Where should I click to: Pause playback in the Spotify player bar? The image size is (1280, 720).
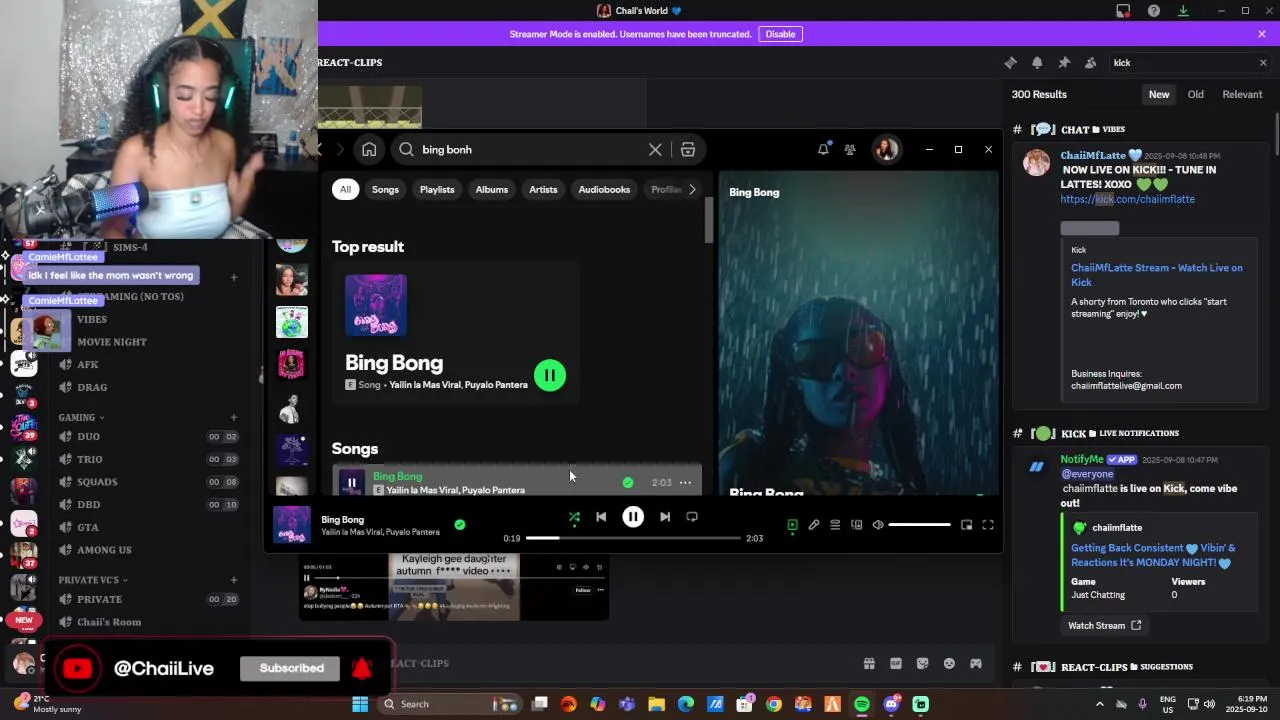tap(633, 517)
